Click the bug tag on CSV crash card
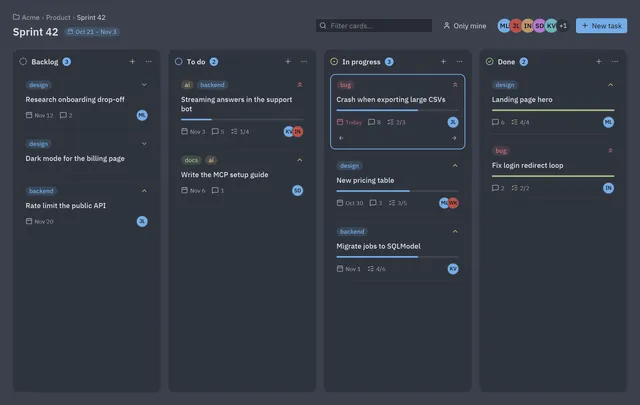The height and width of the screenshot is (405, 640). point(345,85)
